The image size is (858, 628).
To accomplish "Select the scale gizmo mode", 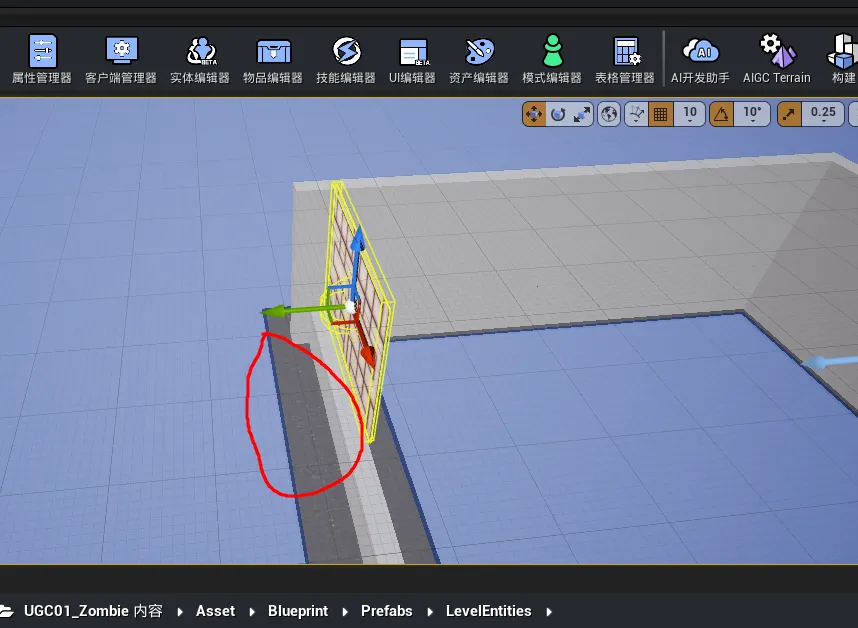I will [582, 114].
